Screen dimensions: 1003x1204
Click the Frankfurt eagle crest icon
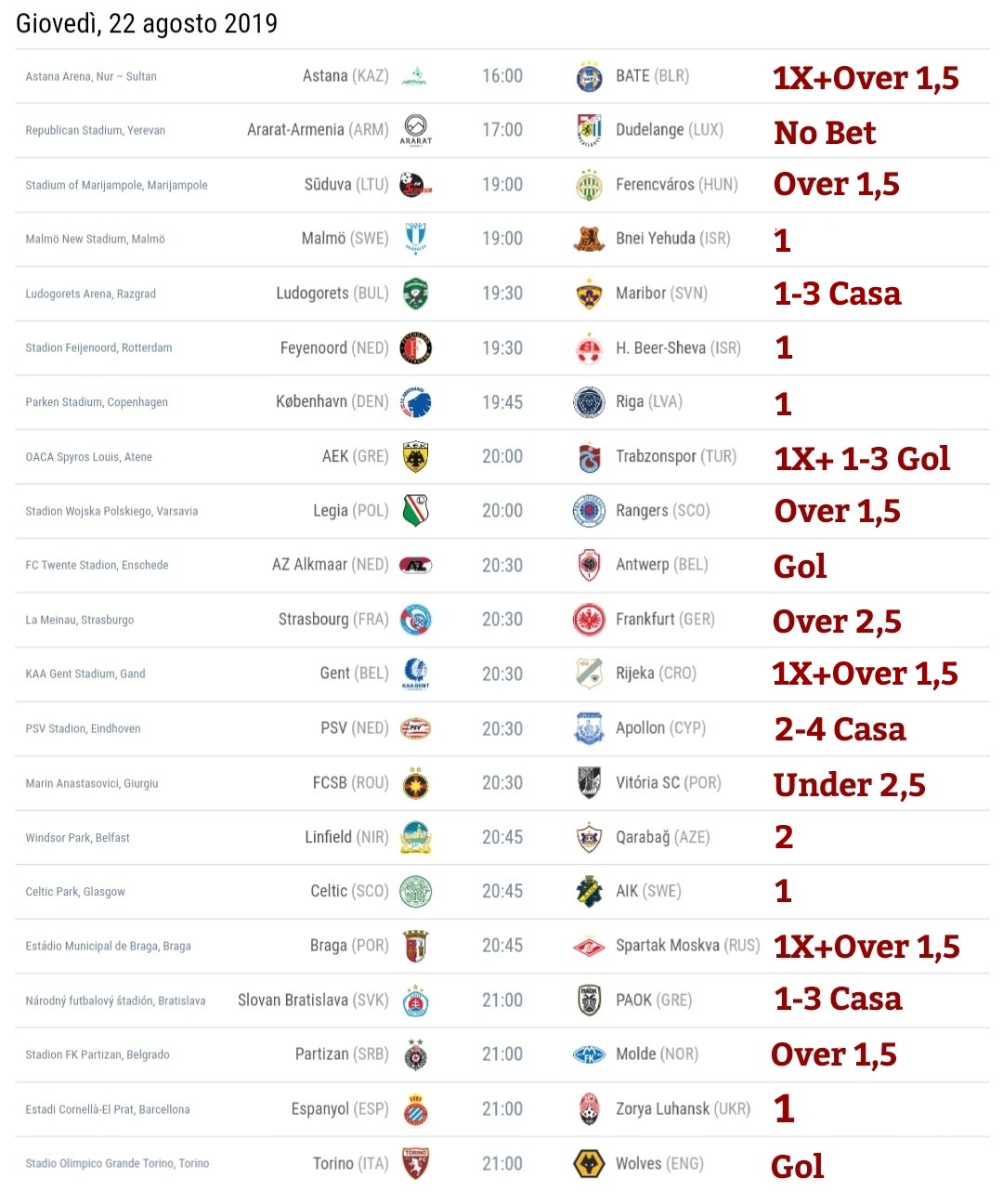coord(590,620)
